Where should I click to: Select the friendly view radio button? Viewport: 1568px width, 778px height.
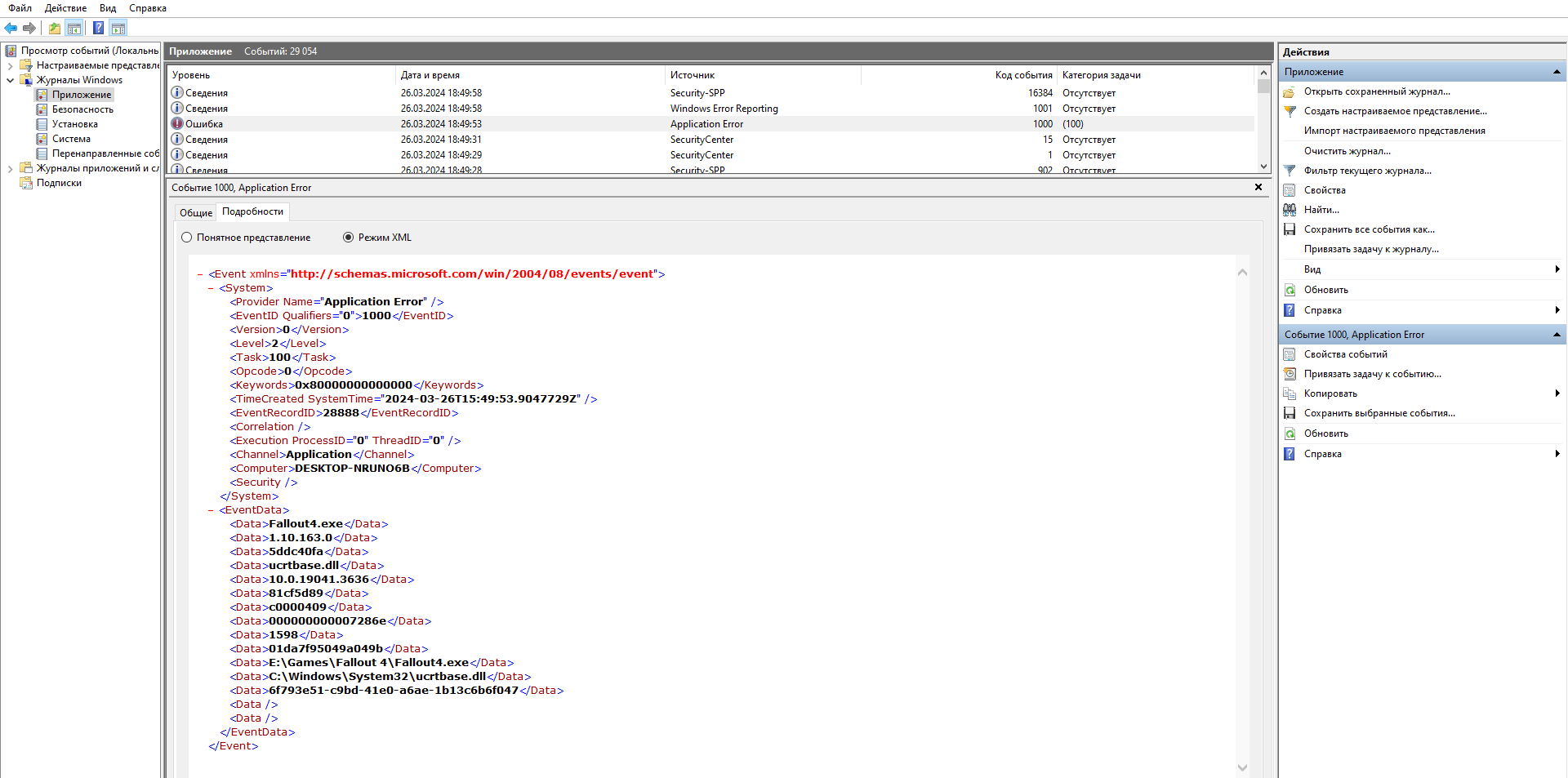coord(187,238)
